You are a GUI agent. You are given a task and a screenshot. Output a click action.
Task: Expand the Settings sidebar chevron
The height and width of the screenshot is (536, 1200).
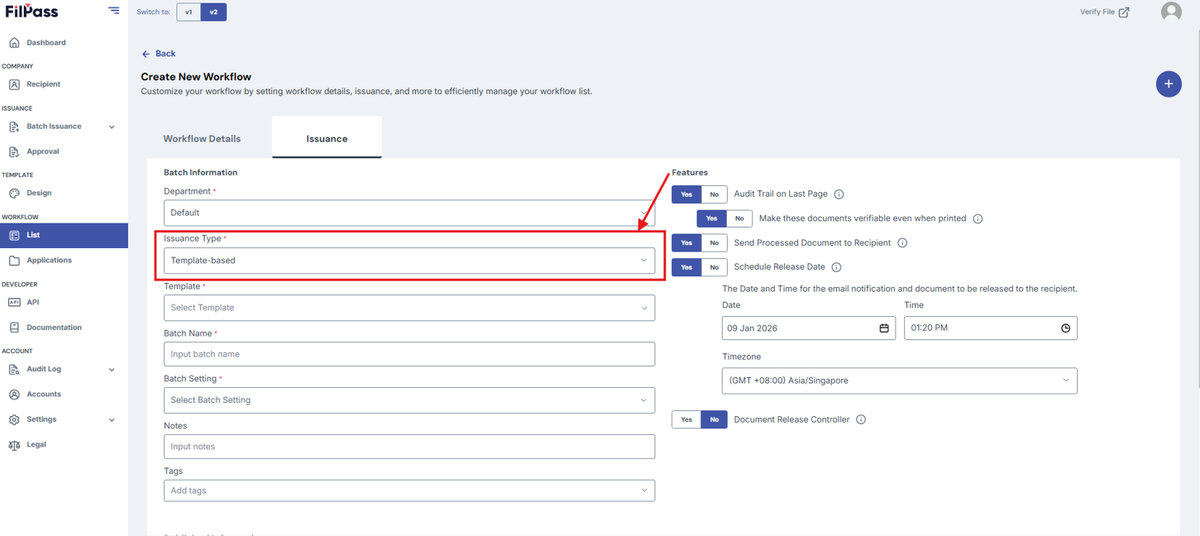coord(111,420)
